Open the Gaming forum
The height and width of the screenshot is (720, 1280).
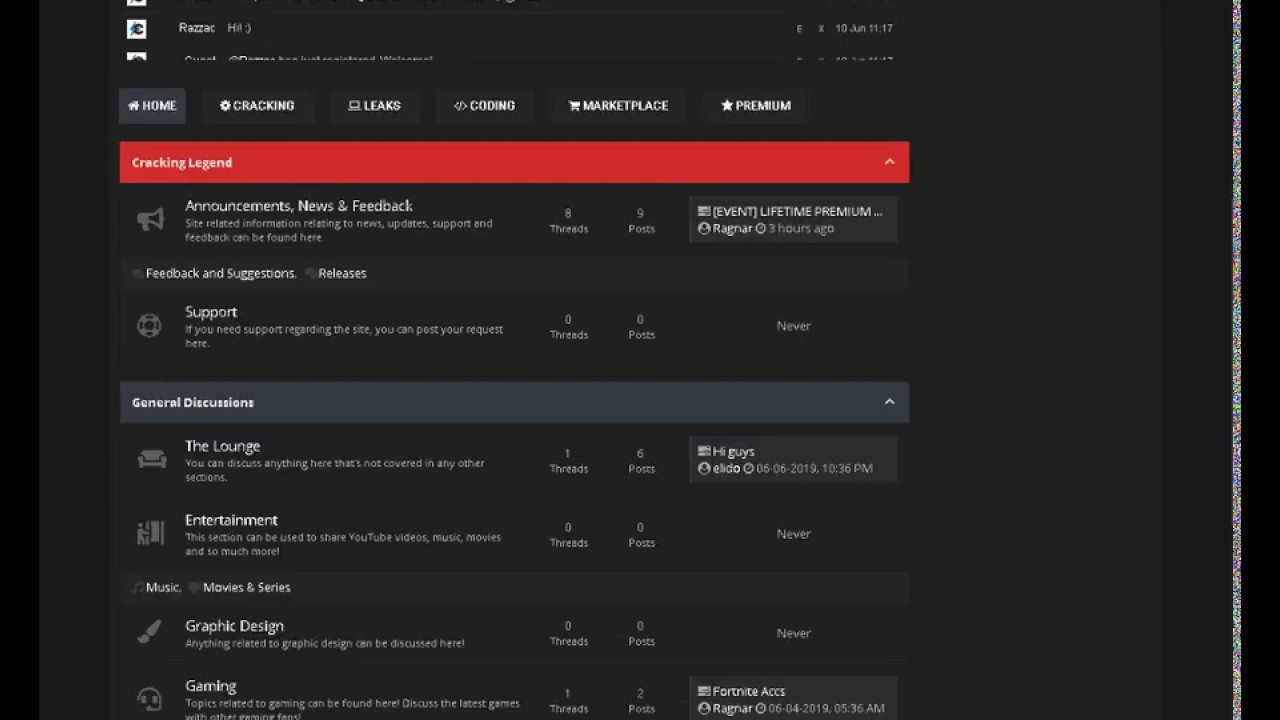[x=210, y=686]
